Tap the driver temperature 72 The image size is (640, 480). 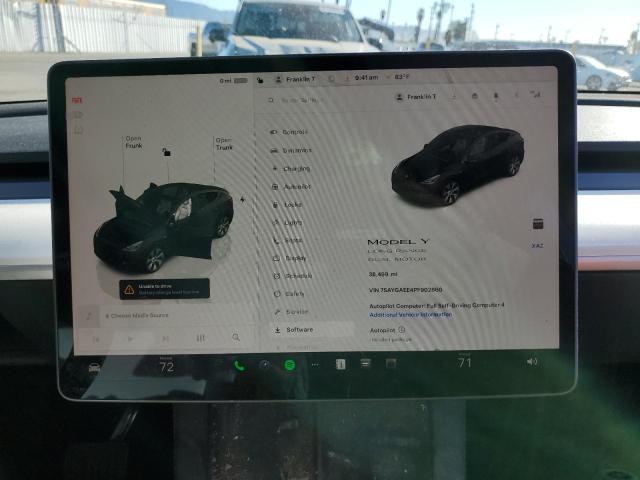(167, 367)
